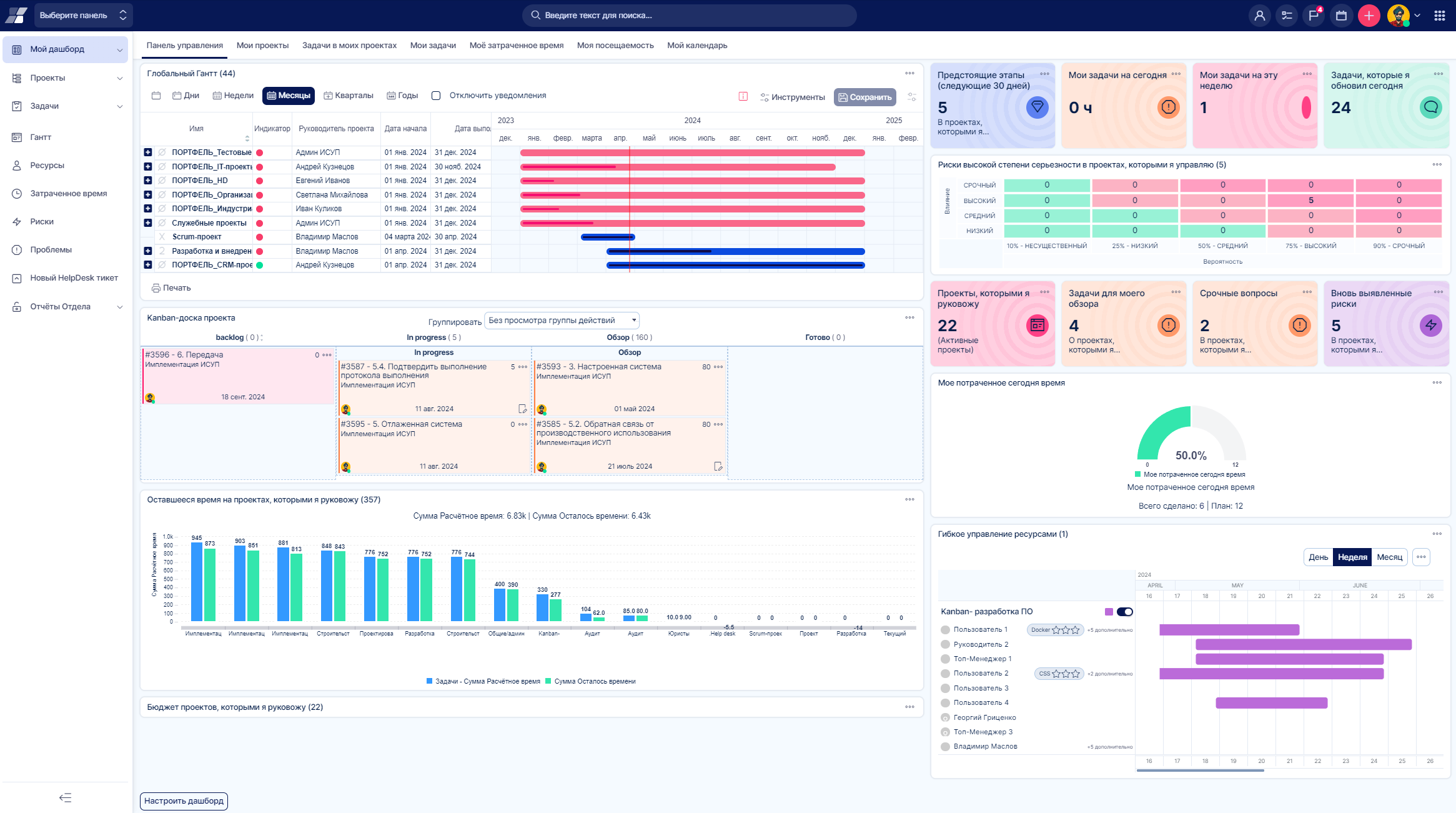Viewport: 1456px width, 813px height.
Task: Set resource view to Месяц
Action: point(1389,557)
